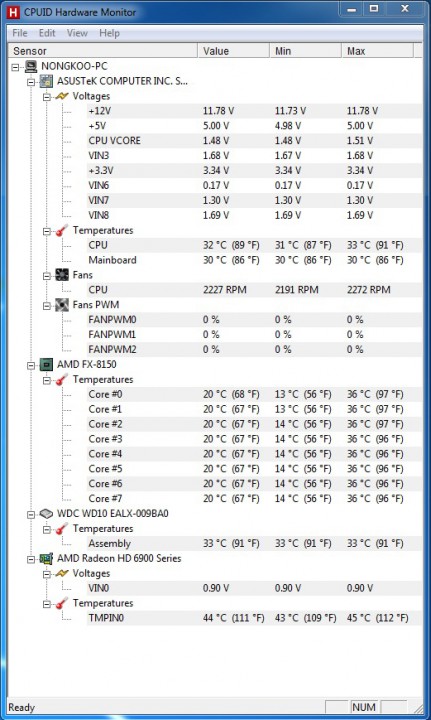Collapse the Fans PWM group
Screen dimensions: 431x720
point(46,306)
